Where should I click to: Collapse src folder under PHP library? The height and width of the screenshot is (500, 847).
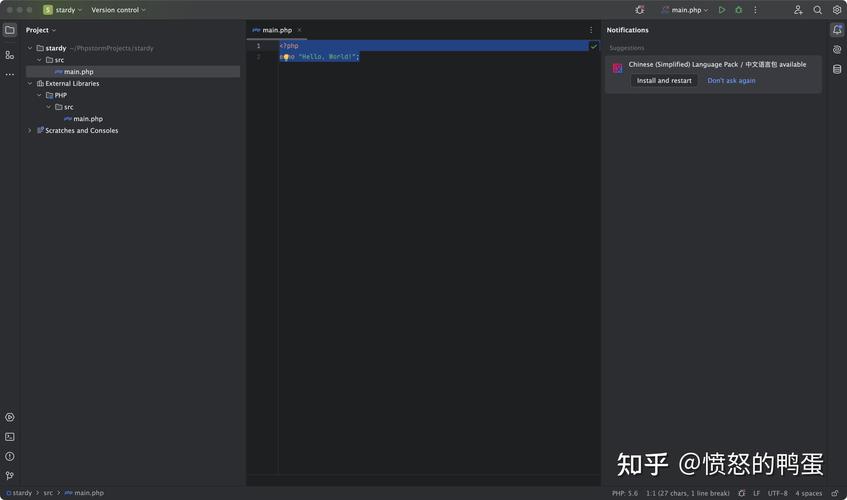[49, 107]
